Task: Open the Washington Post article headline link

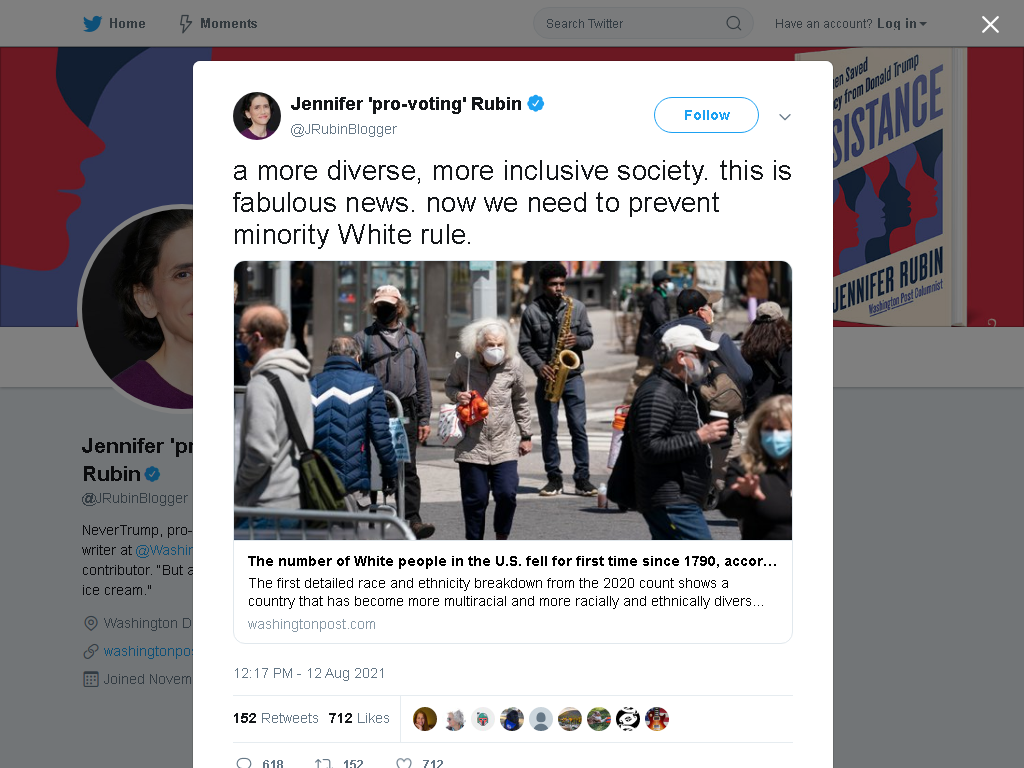Action: click(512, 561)
